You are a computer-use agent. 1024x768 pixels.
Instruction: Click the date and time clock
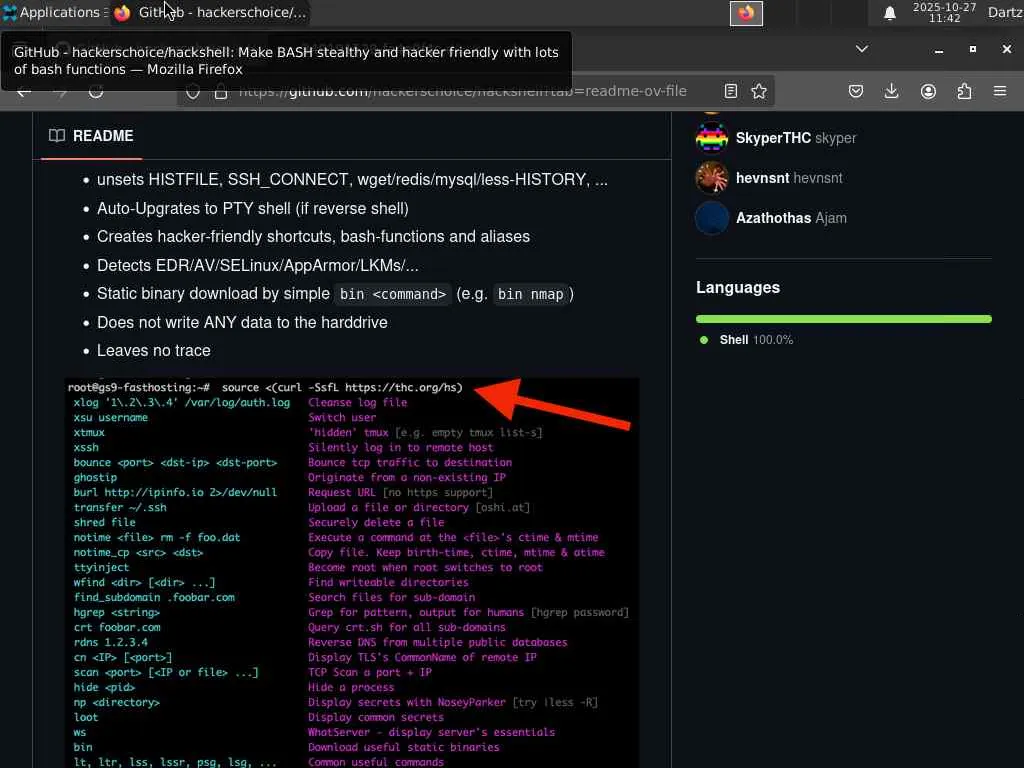pos(944,12)
